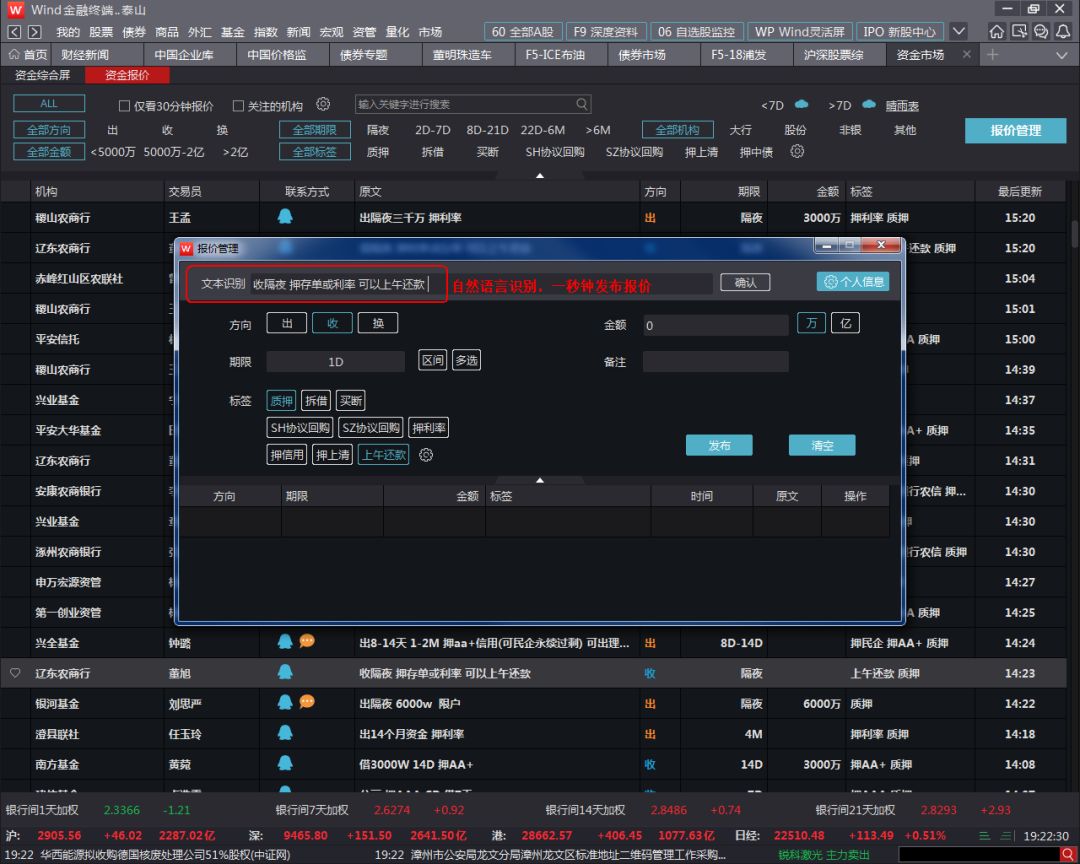Open the 中国企业库 tab
The height and width of the screenshot is (864, 1080).
click(184, 54)
